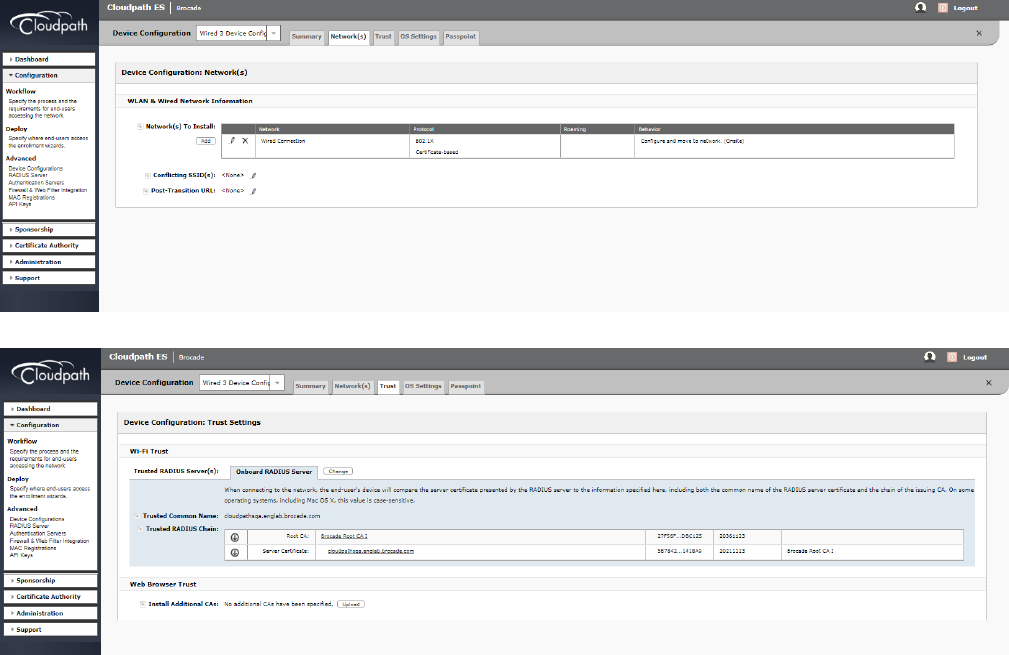
Task: Edit the Wired Connection network with pencil icon
Action: click(232, 140)
